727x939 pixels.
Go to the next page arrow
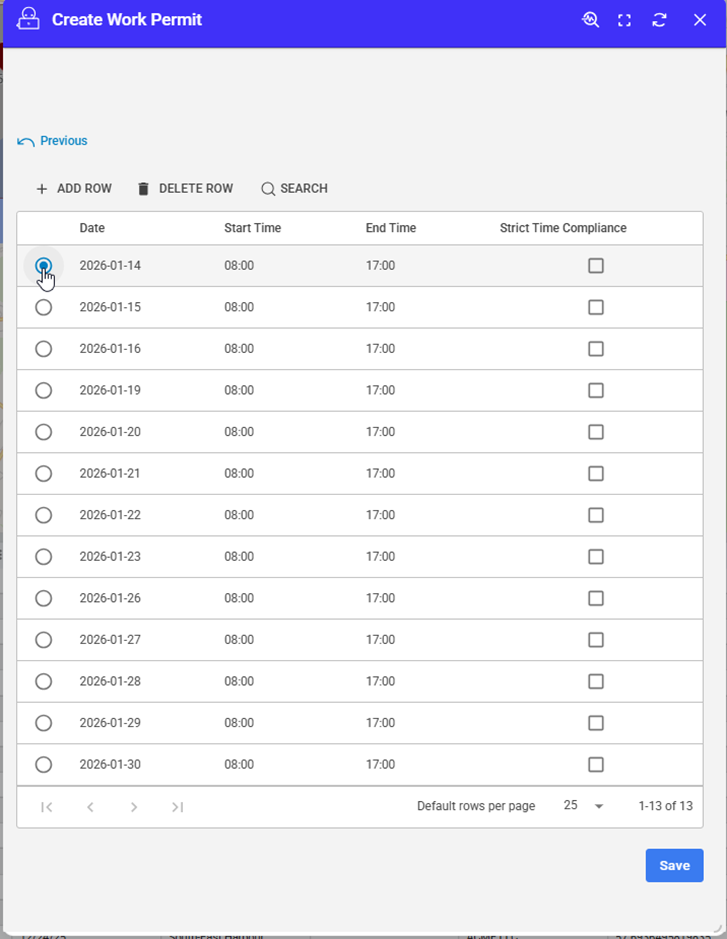[x=134, y=807]
